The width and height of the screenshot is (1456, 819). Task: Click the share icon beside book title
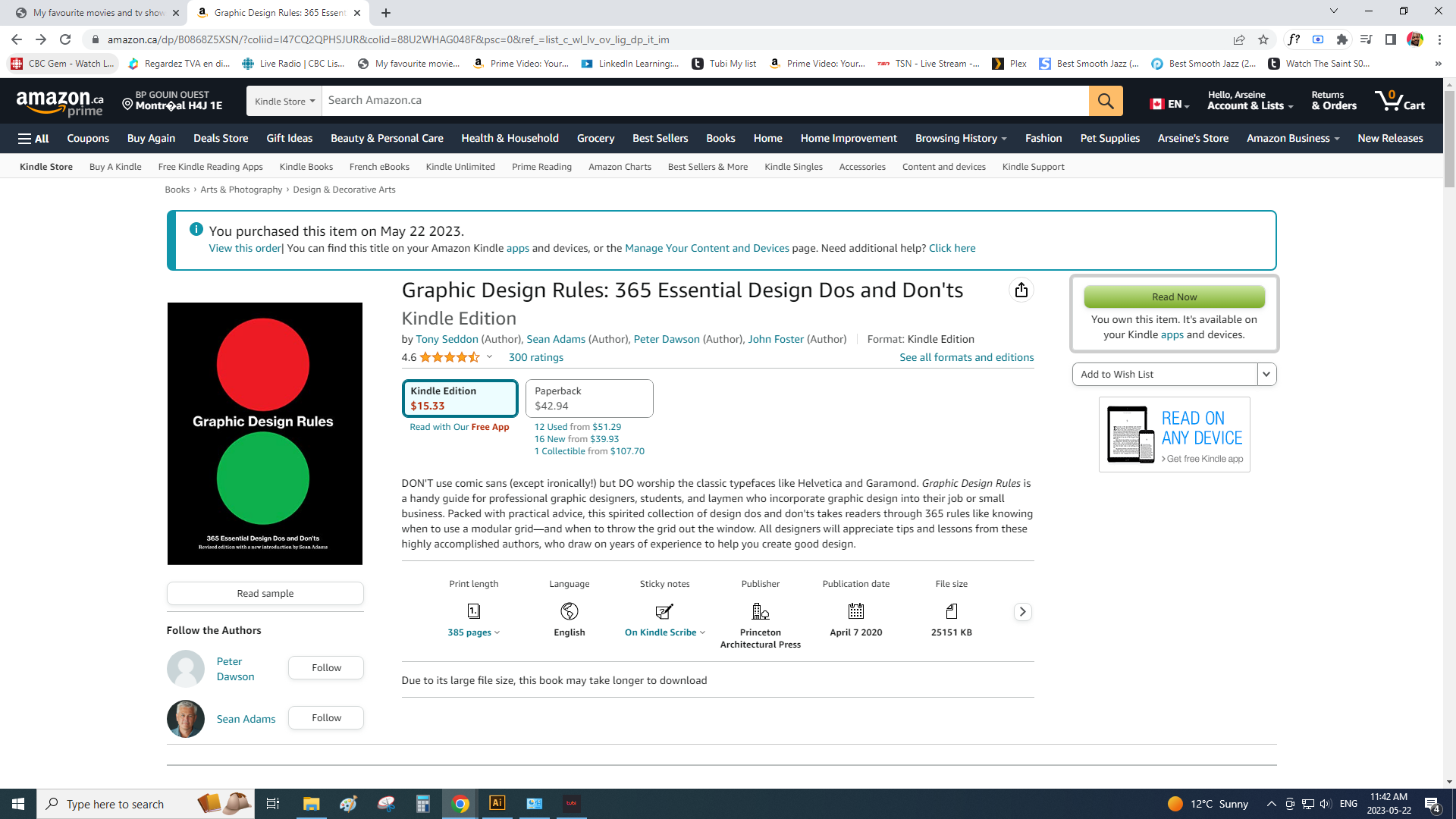point(1021,290)
